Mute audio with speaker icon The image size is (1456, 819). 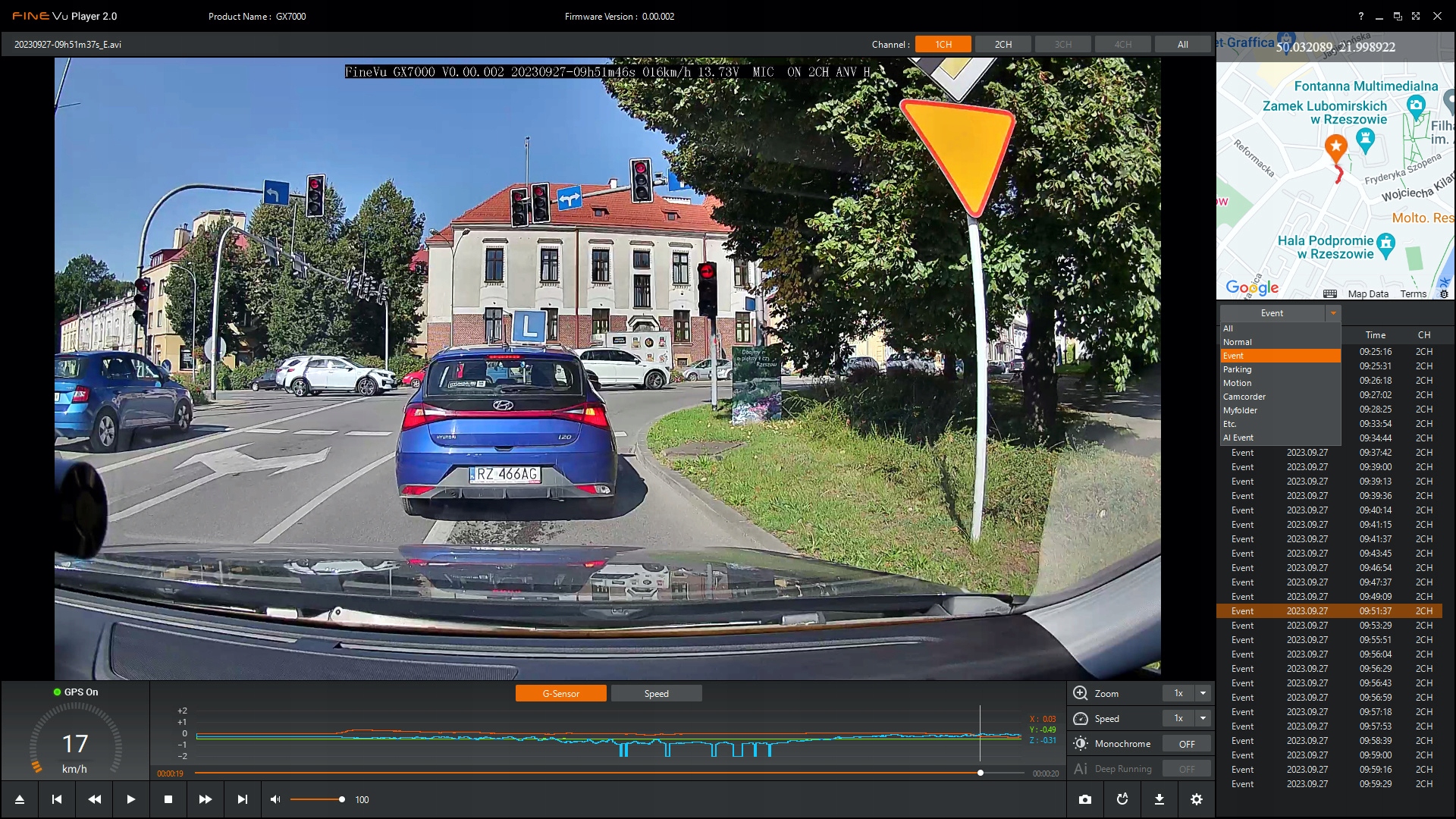[x=275, y=799]
